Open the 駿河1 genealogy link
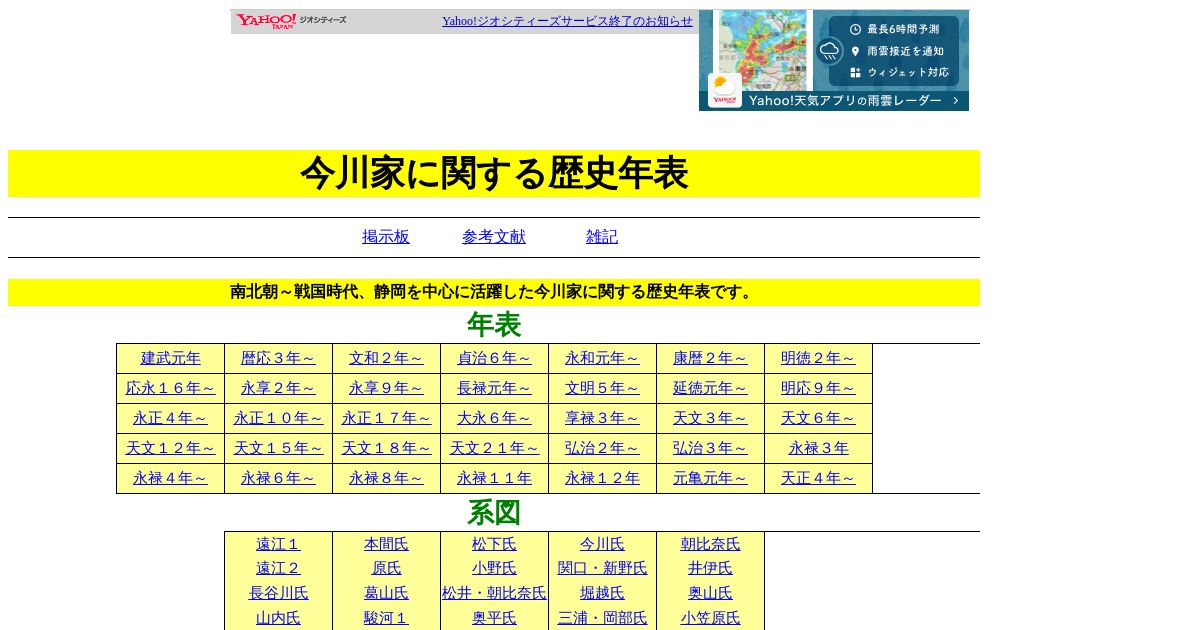1200x630 pixels. tap(387, 618)
